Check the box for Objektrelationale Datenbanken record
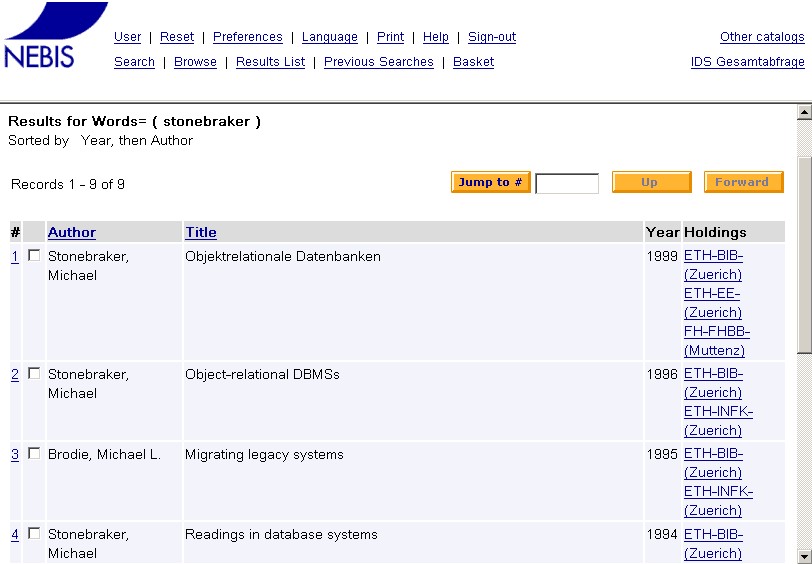812x564 pixels. [34, 256]
